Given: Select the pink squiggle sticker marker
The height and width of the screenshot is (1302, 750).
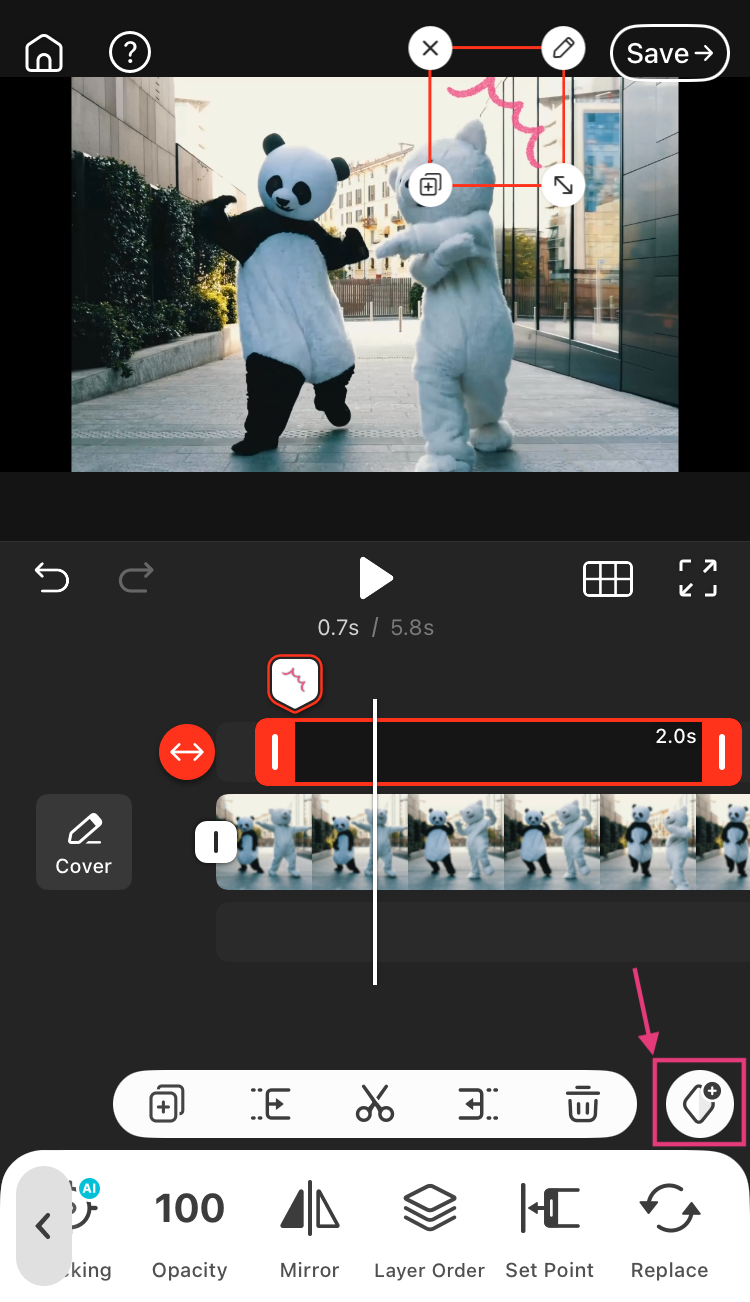Looking at the screenshot, I should click(294, 682).
